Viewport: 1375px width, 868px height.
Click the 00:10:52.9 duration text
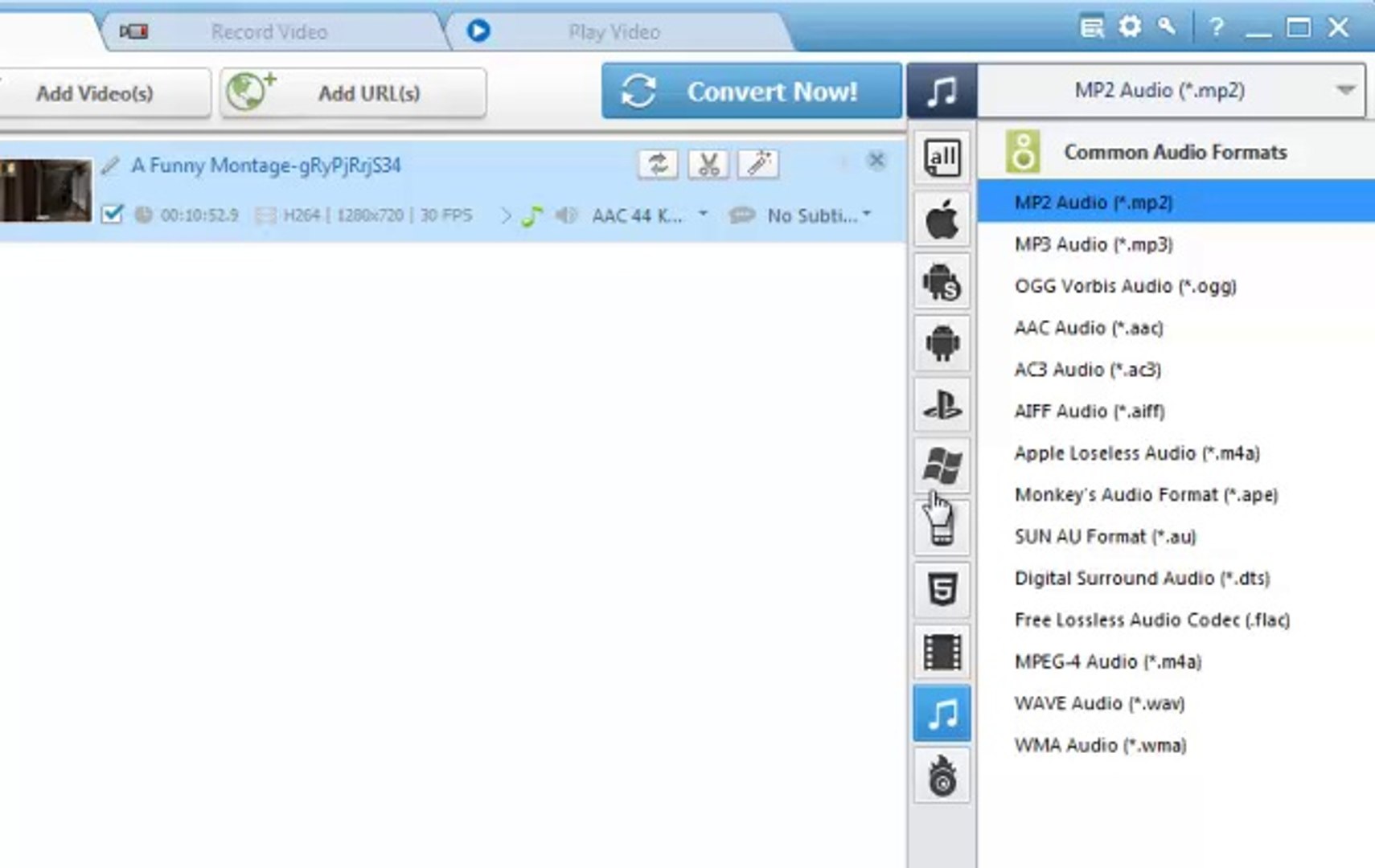tap(199, 215)
